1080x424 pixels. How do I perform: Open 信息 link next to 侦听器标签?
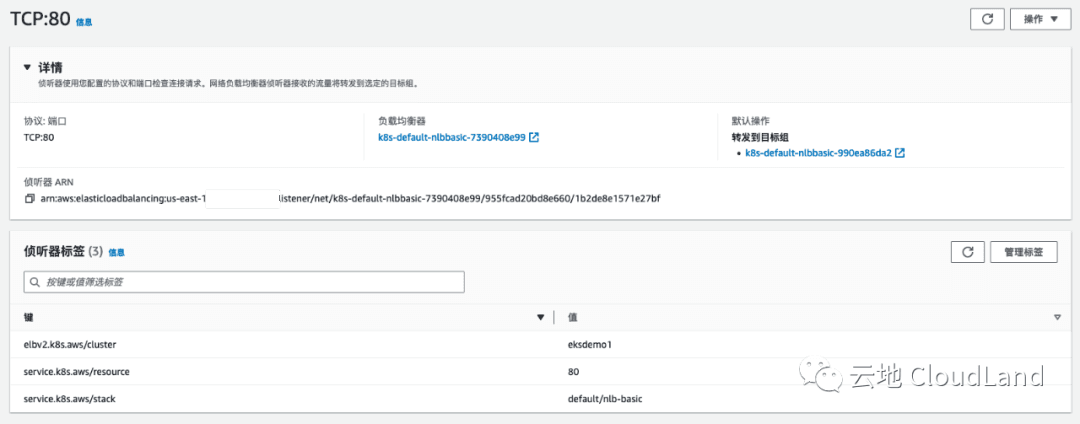(x=117, y=253)
